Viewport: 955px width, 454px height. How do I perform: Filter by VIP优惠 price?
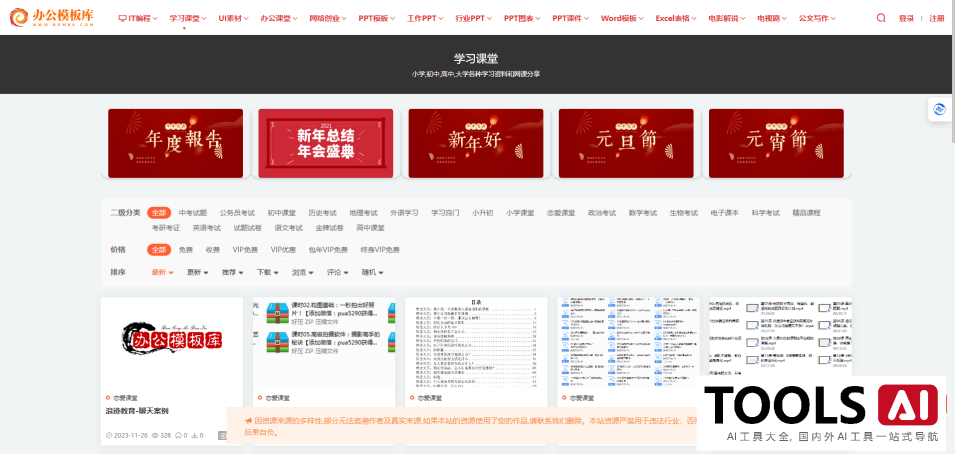[x=283, y=250]
